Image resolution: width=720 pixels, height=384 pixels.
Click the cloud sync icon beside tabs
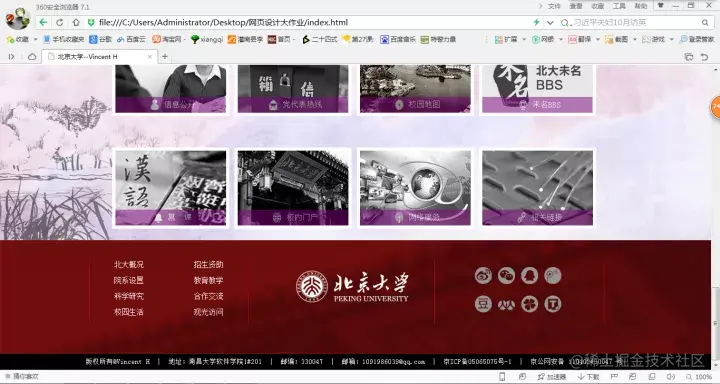coord(32,56)
